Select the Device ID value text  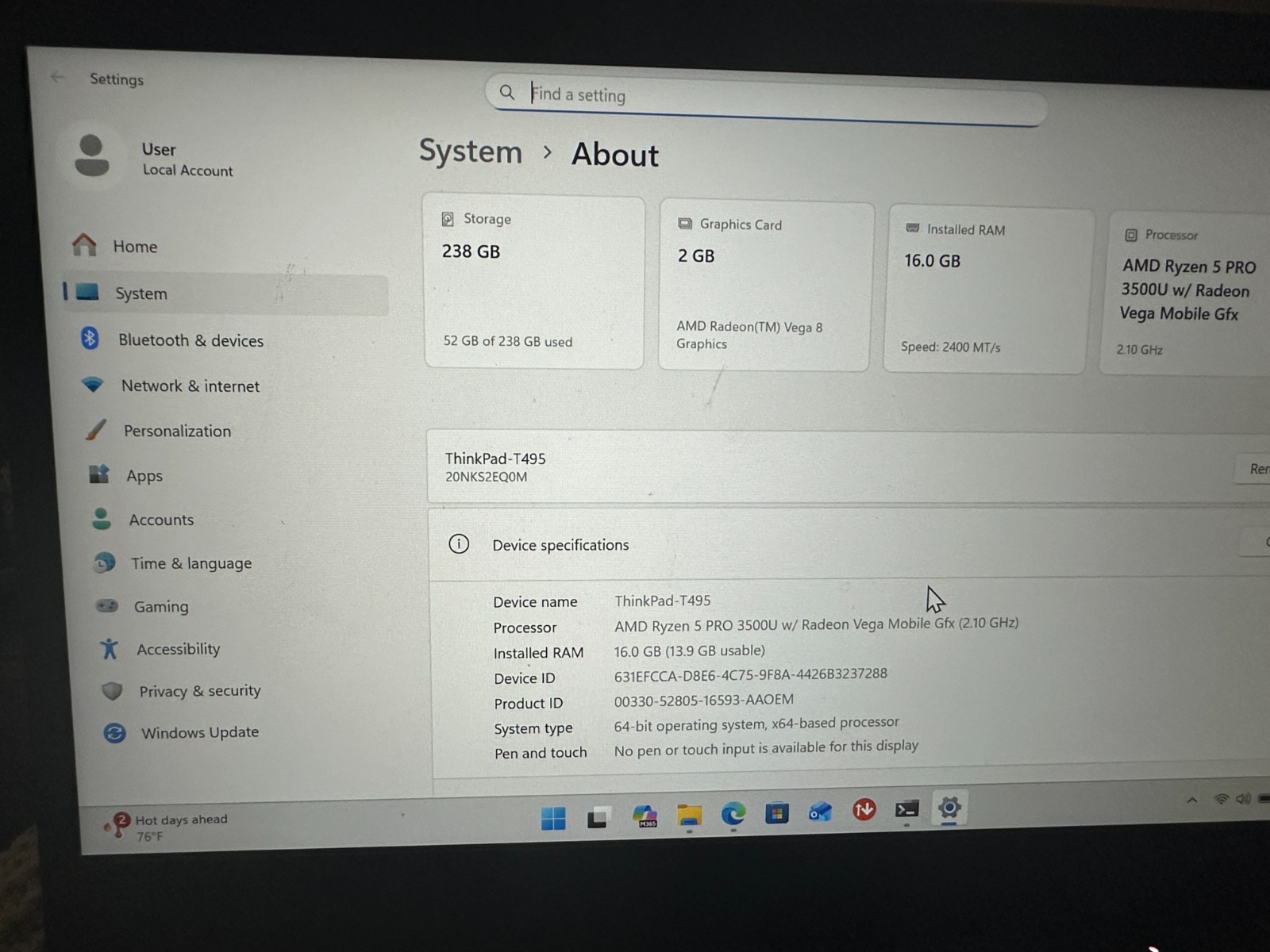pos(750,674)
